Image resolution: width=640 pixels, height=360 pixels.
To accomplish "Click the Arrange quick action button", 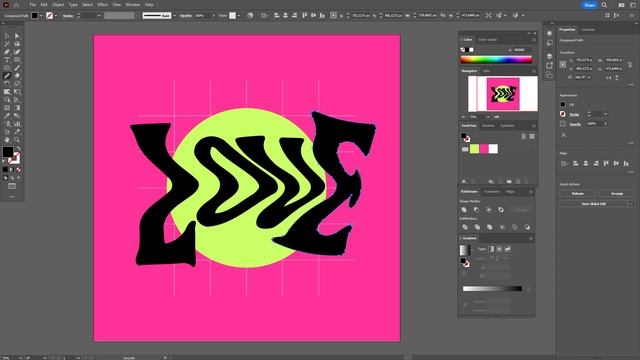I will pyautogui.click(x=617, y=193).
